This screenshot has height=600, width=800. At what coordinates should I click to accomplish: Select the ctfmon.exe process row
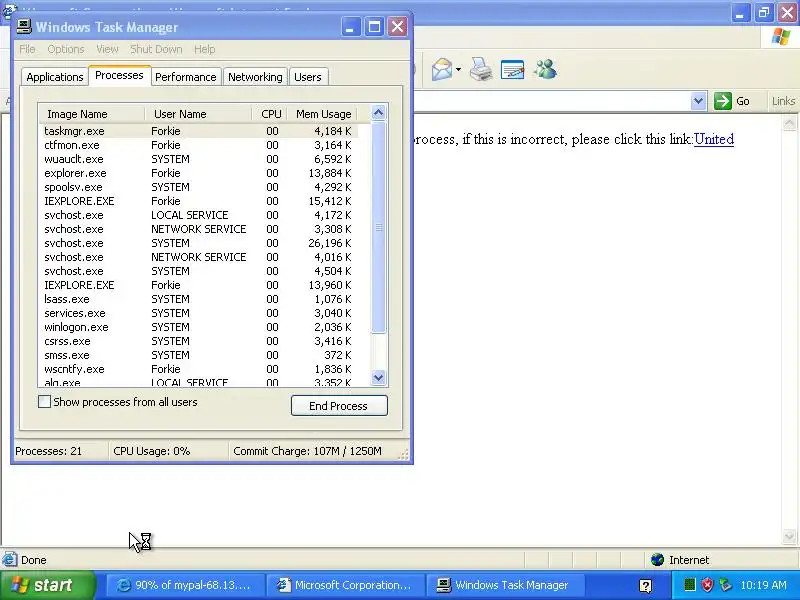click(x=198, y=145)
